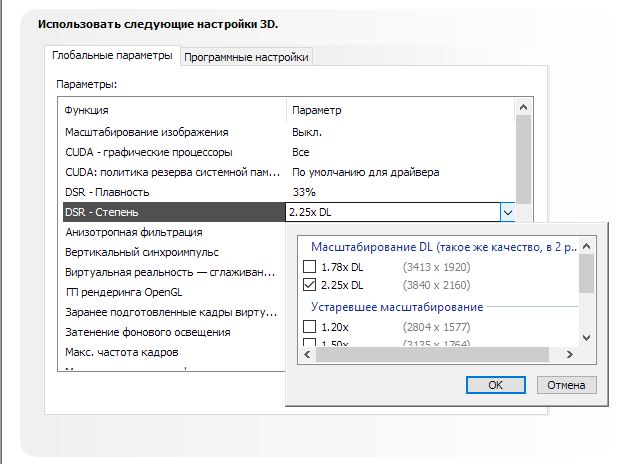Check the 1.20x legacy scaling checkbox
Viewport: 641px width, 464px height.
309,327
